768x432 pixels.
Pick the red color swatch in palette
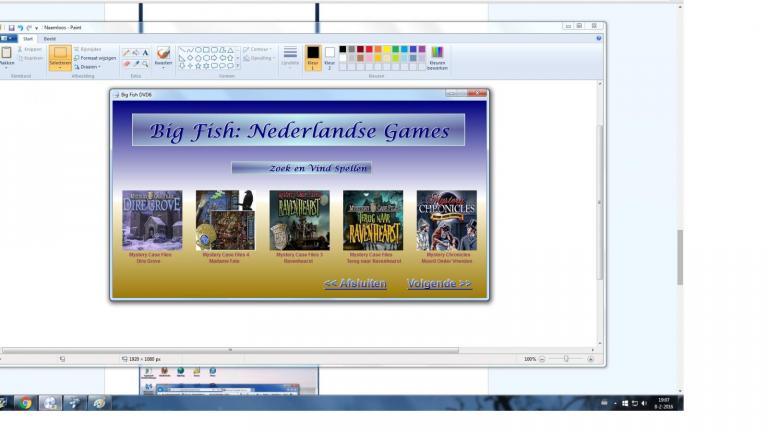click(x=369, y=49)
